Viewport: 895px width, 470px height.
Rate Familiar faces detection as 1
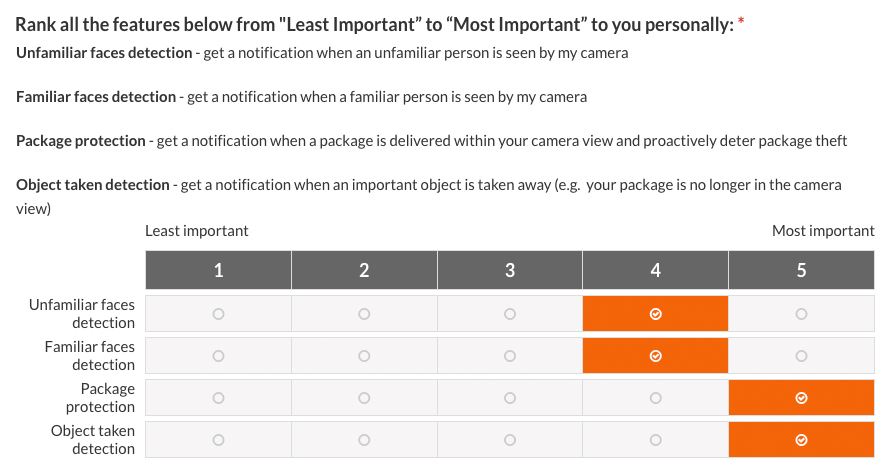218,356
